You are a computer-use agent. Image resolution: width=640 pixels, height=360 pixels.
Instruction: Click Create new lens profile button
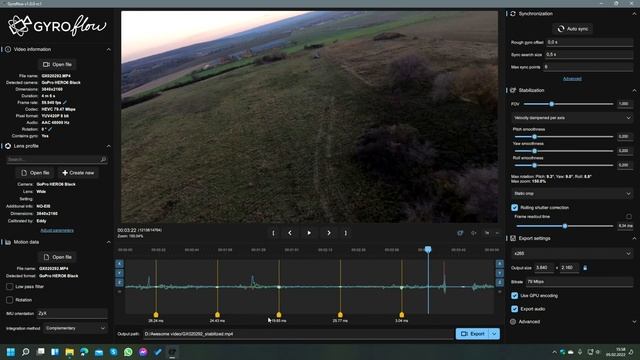pyautogui.click(x=78, y=173)
